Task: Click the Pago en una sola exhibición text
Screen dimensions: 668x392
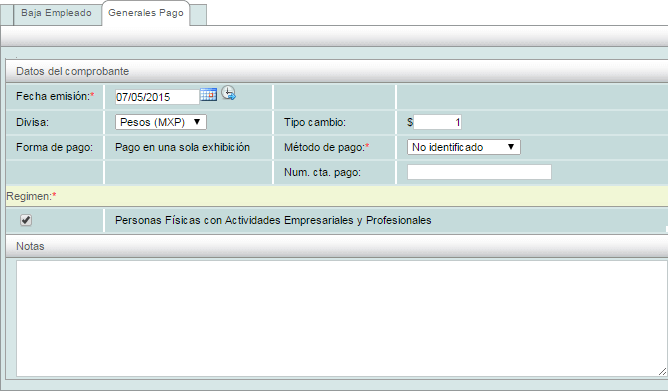Action: pos(182,147)
